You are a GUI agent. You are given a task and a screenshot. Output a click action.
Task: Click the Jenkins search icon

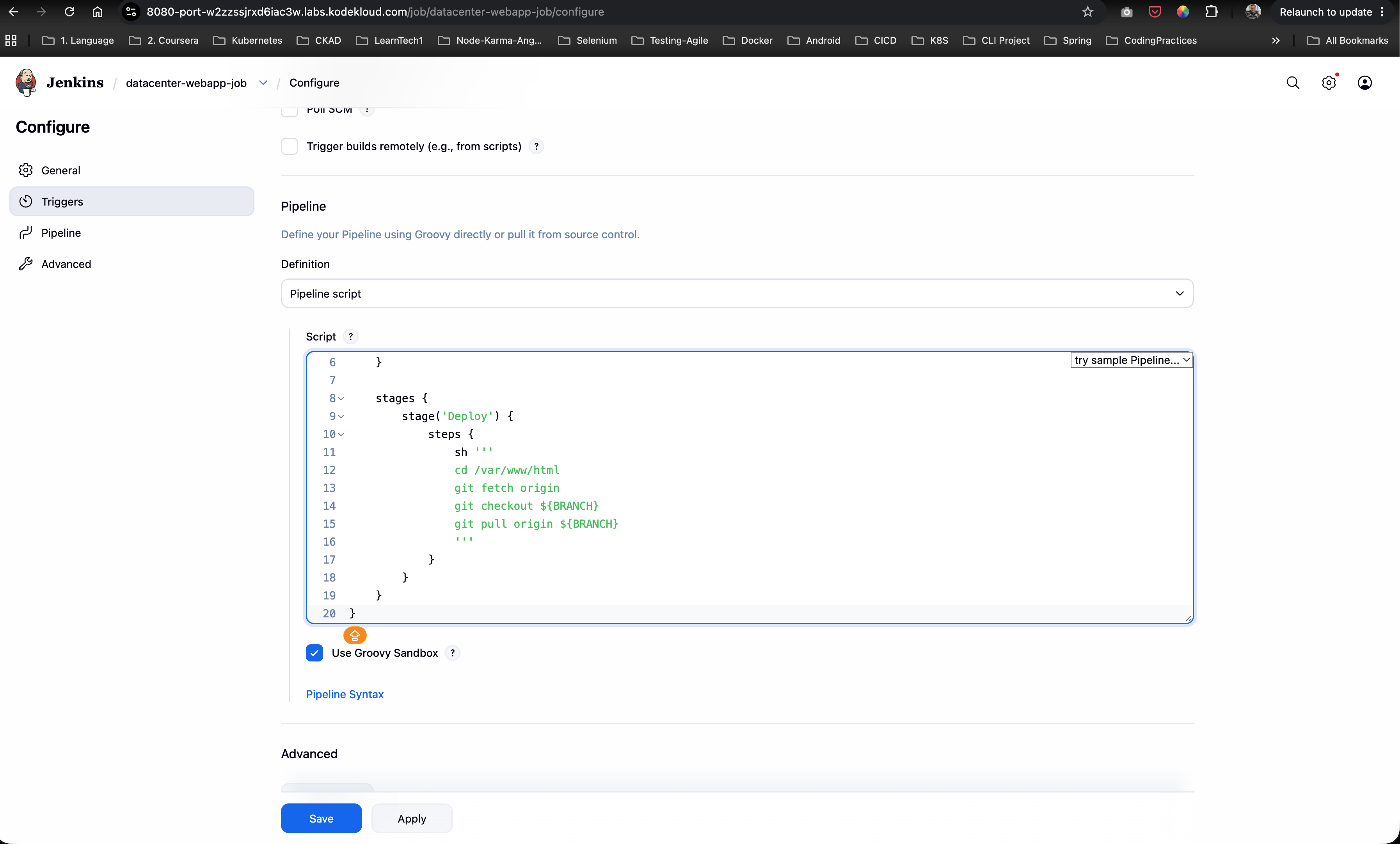coord(1293,83)
